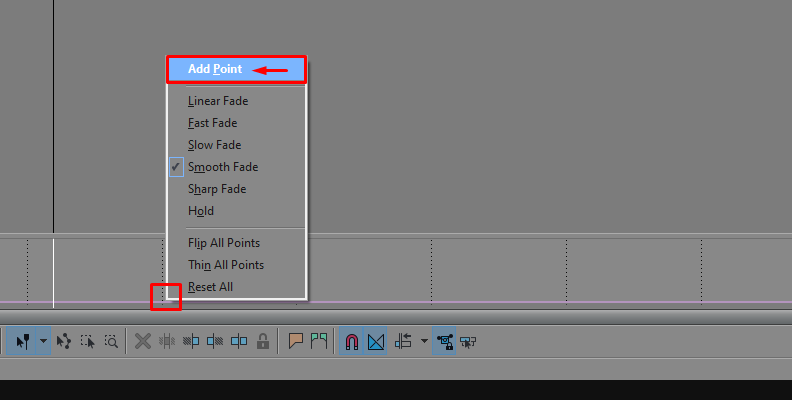
Task: Select the Normal Edit tool
Action: click(22, 341)
